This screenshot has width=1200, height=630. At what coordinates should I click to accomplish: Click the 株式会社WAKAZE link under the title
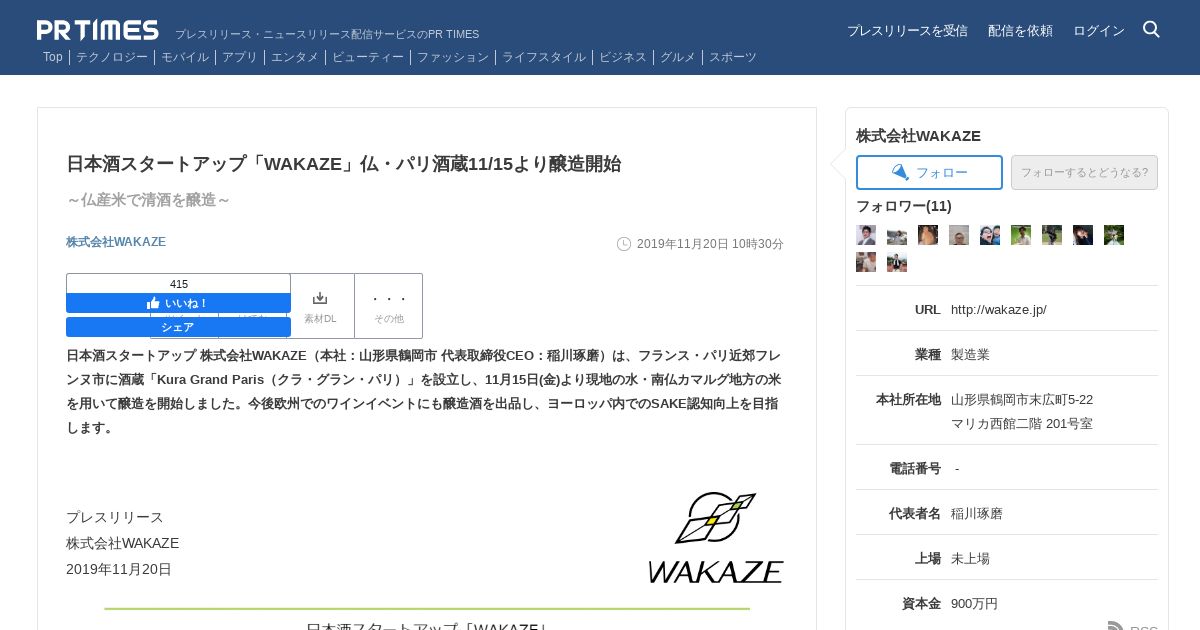[116, 242]
